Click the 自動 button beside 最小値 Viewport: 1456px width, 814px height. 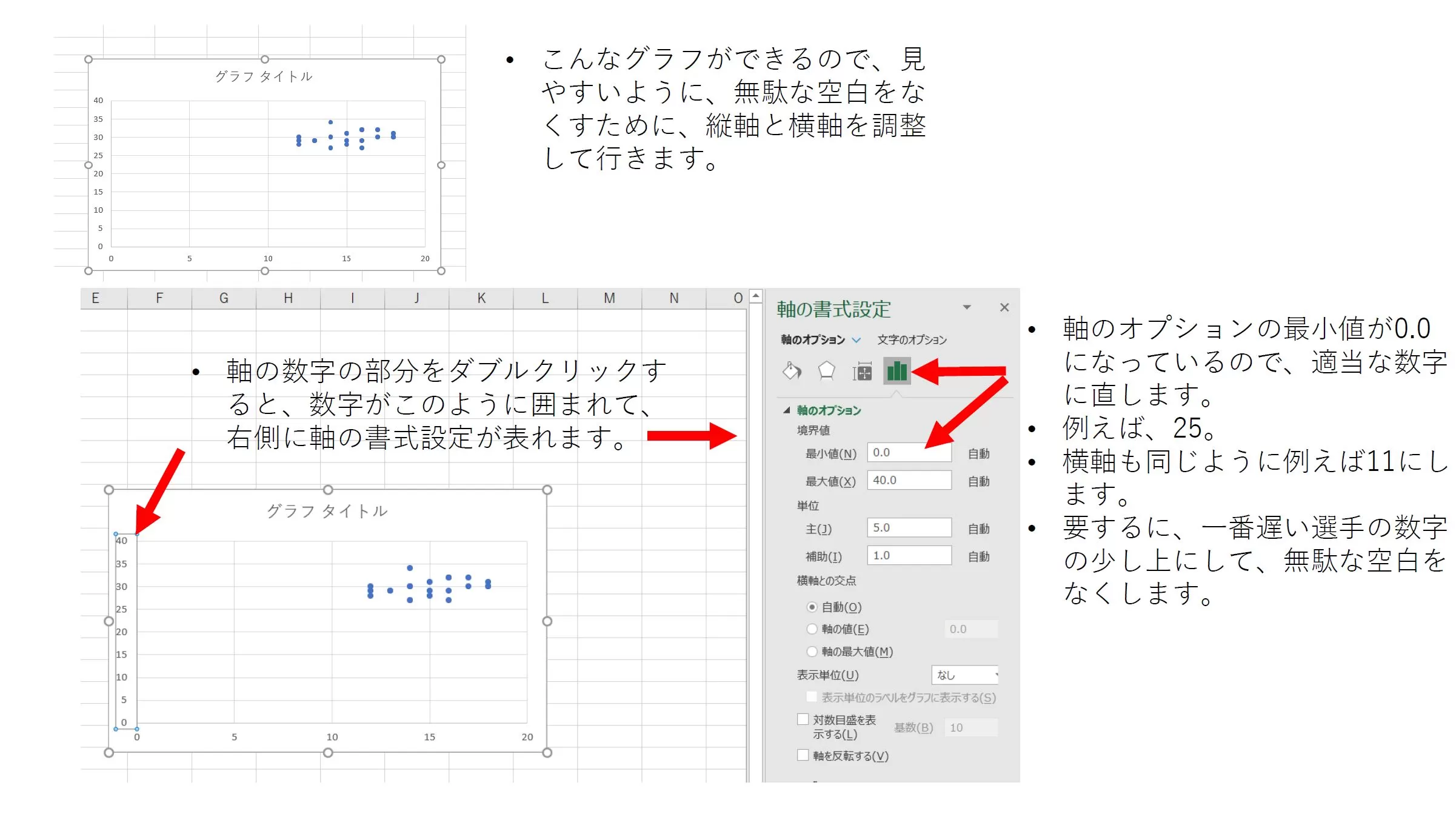[x=978, y=453]
